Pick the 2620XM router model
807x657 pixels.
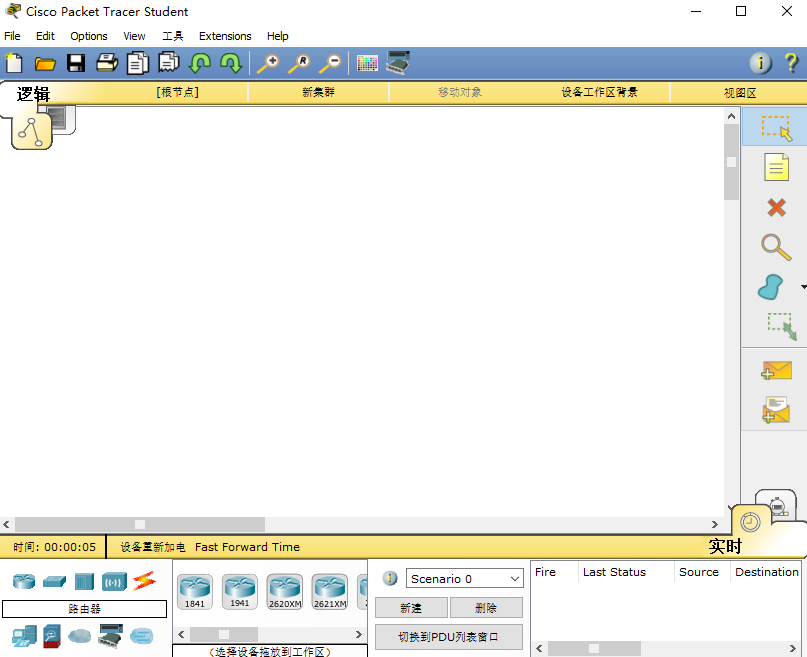tap(285, 592)
